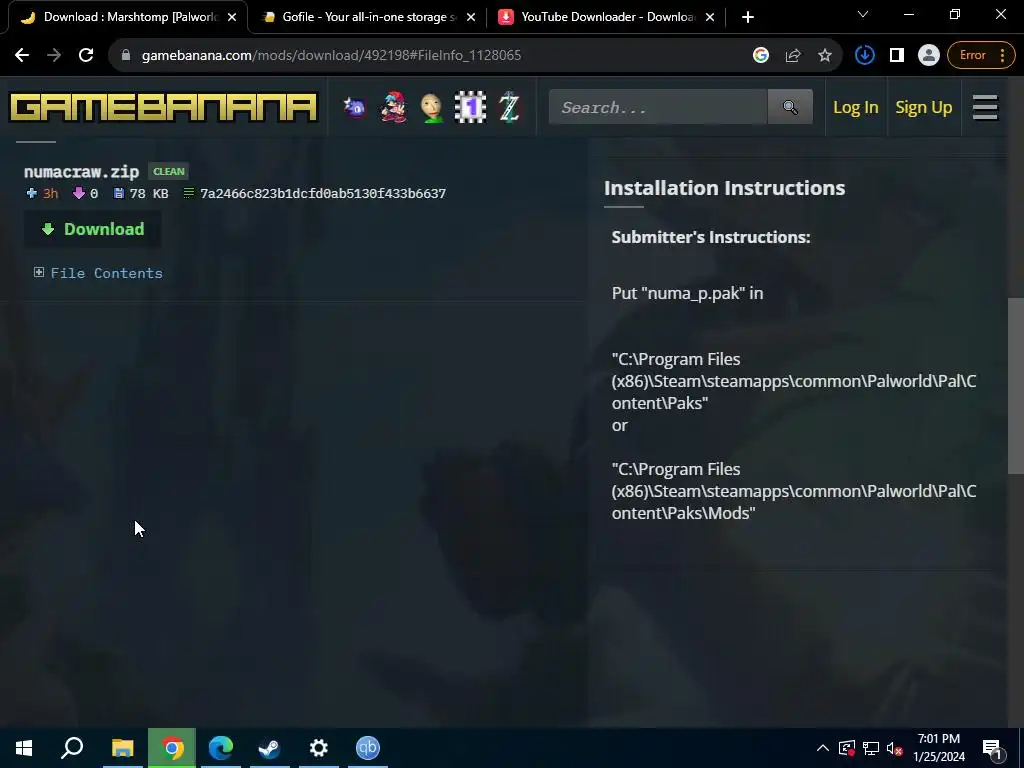Select the numacraw.zip file name

82,172
